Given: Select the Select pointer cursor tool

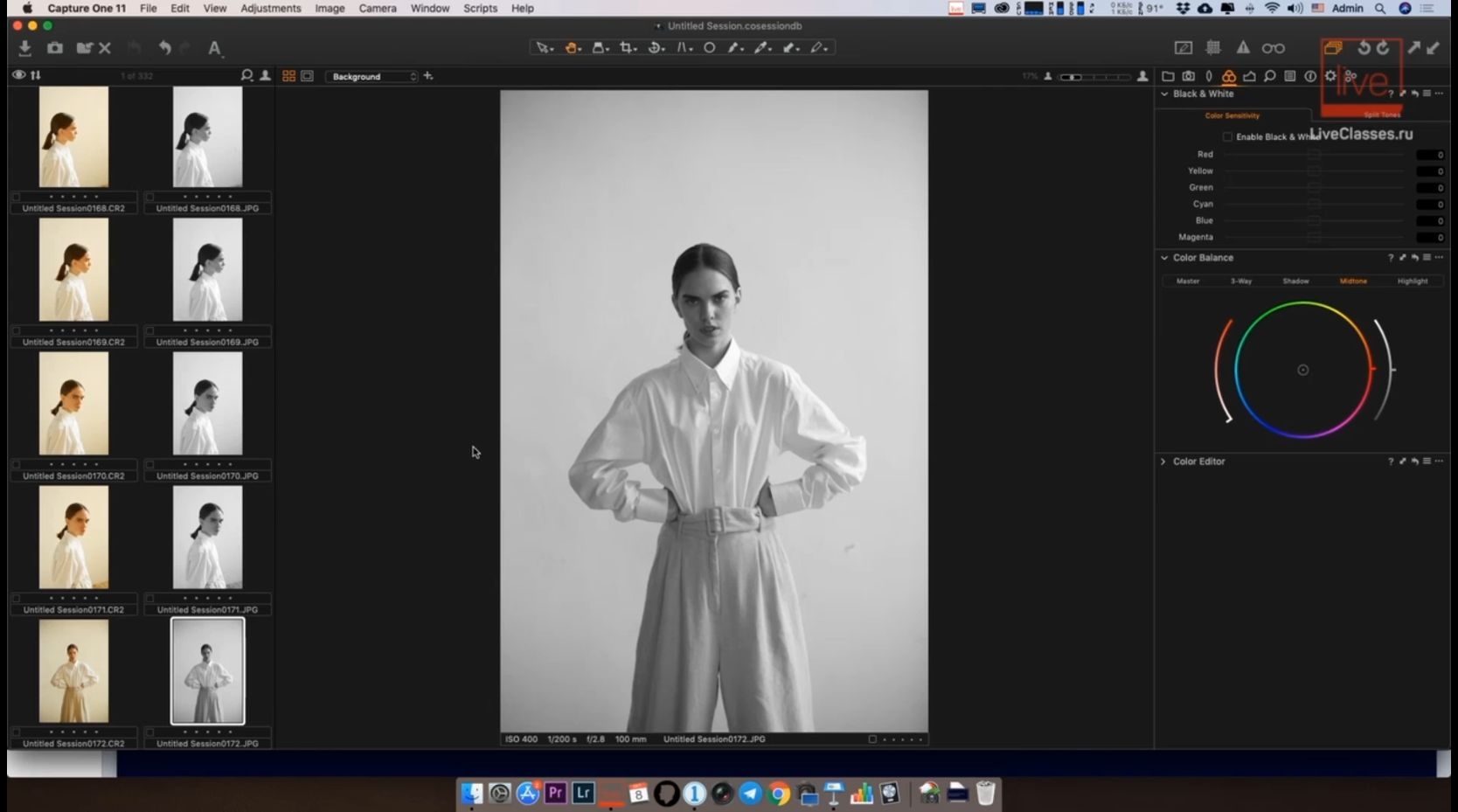Looking at the screenshot, I should pyautogui.click(x=545, y=48).
